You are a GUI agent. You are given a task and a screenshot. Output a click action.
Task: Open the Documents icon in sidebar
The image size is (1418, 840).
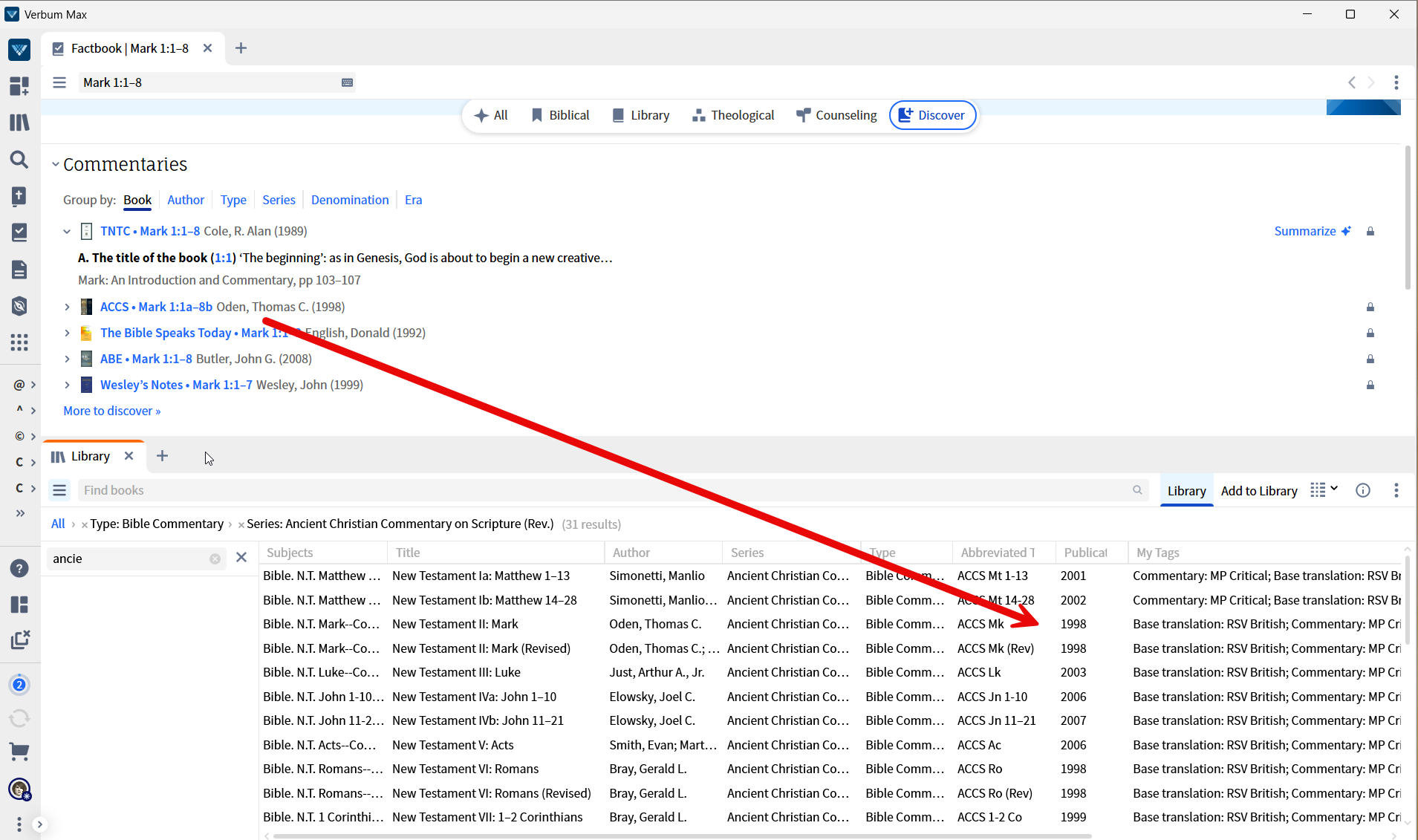click(19, 269)
